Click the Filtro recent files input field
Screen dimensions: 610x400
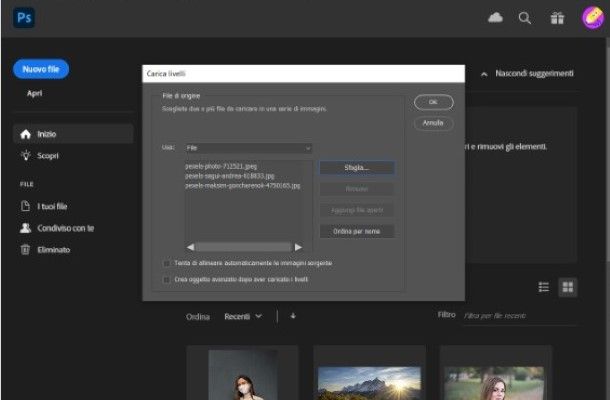519,316
